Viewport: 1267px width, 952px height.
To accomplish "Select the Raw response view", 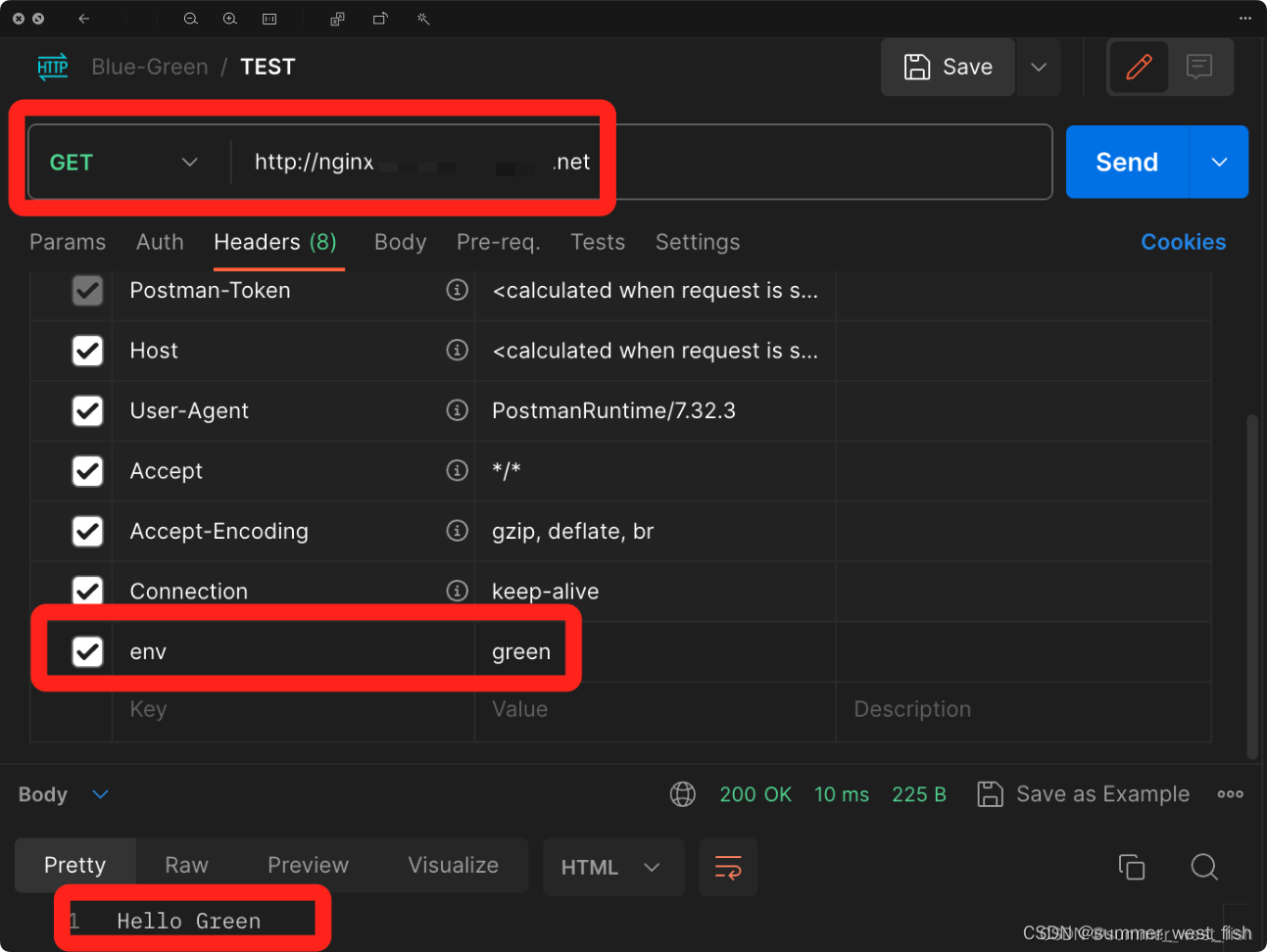I will [x=186, y=865].
